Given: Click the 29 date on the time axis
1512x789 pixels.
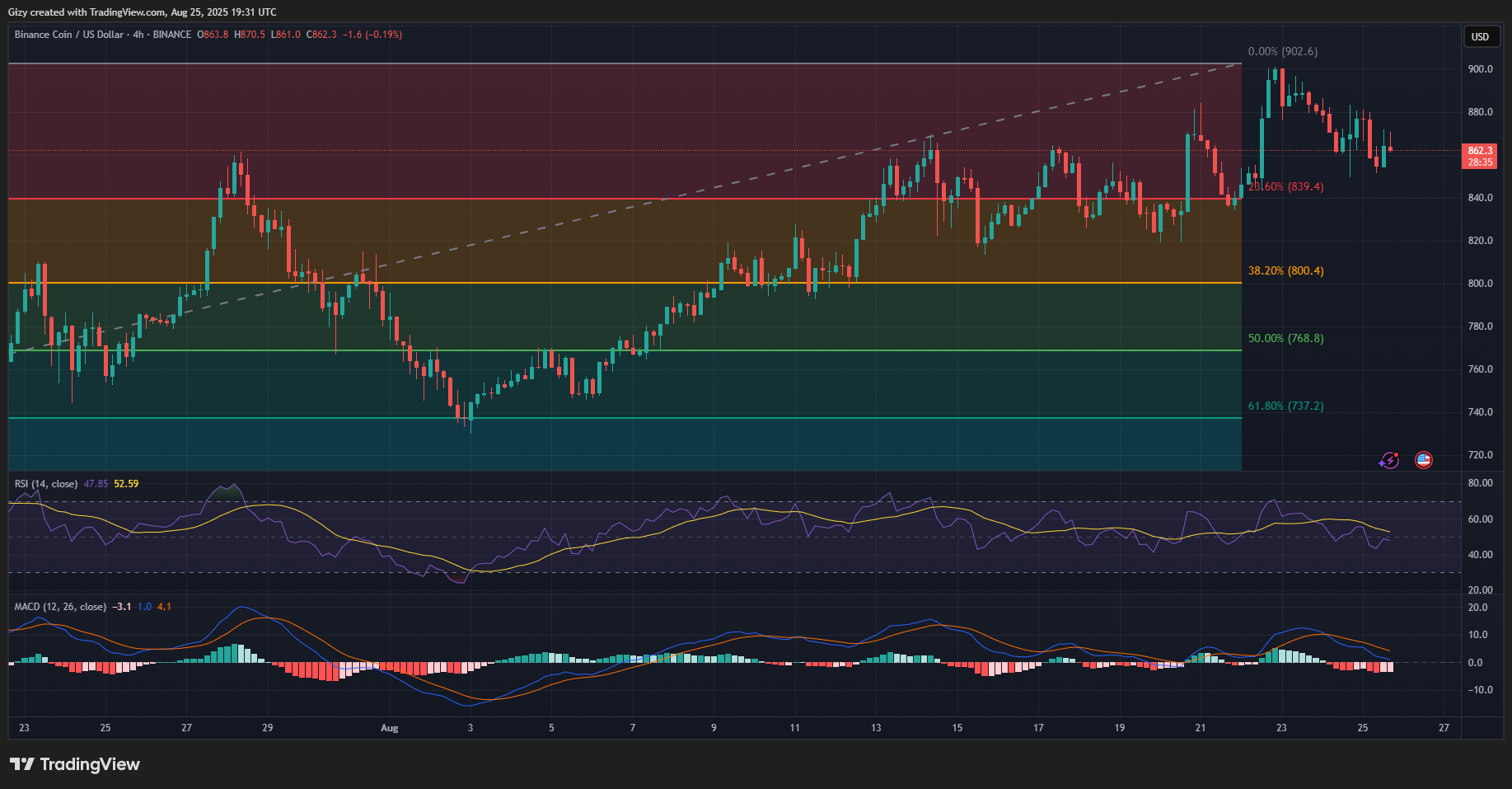Looking at the screenshot, I should (268, 728).
